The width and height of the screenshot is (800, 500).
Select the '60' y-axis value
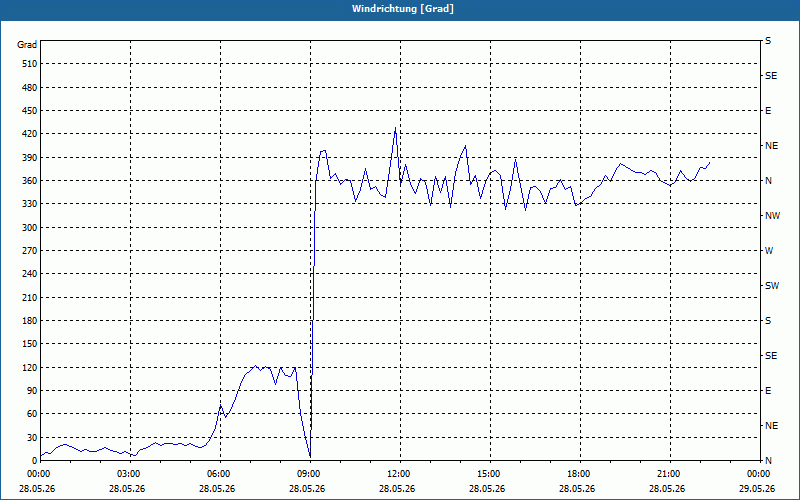32,414
